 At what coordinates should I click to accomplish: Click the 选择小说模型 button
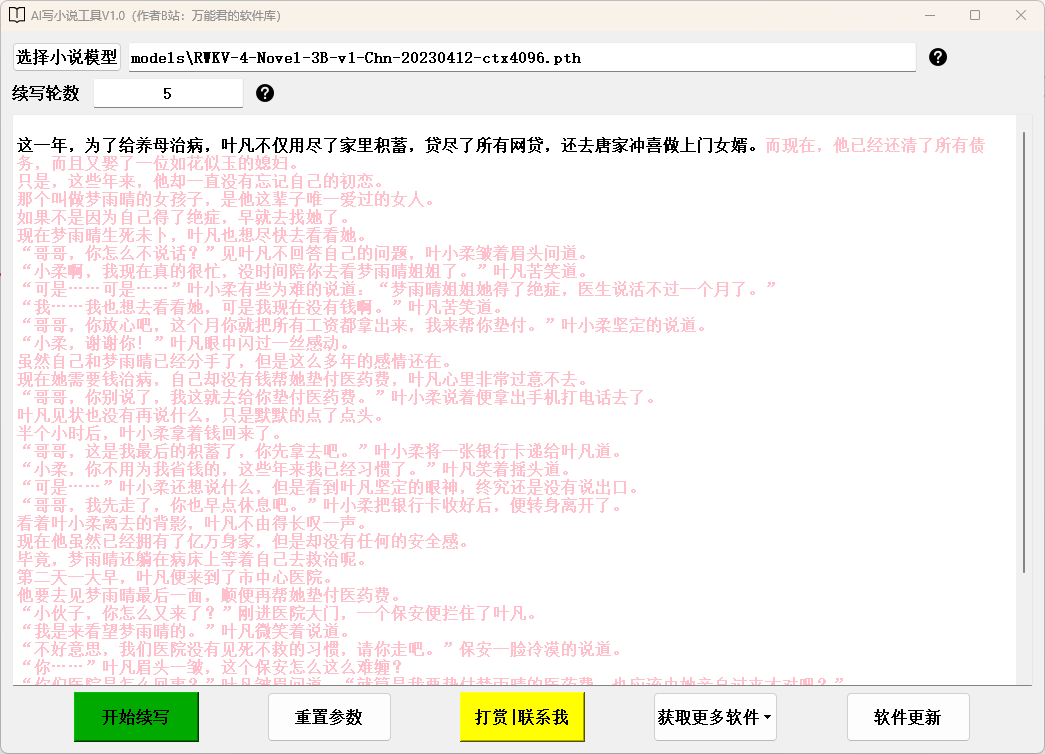coord(67,57)
